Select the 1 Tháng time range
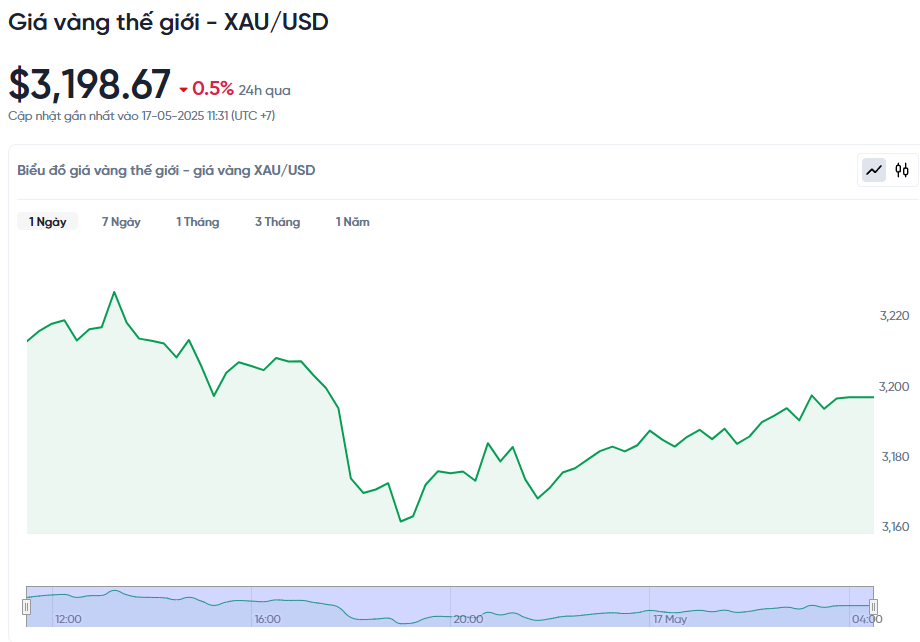 [198, 222]
